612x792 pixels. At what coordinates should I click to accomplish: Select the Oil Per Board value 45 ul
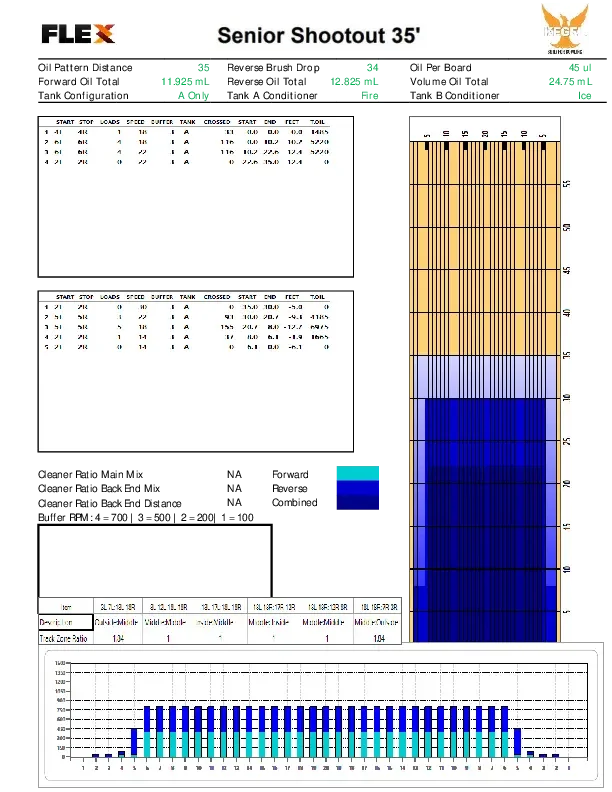[x=580, y=68]
